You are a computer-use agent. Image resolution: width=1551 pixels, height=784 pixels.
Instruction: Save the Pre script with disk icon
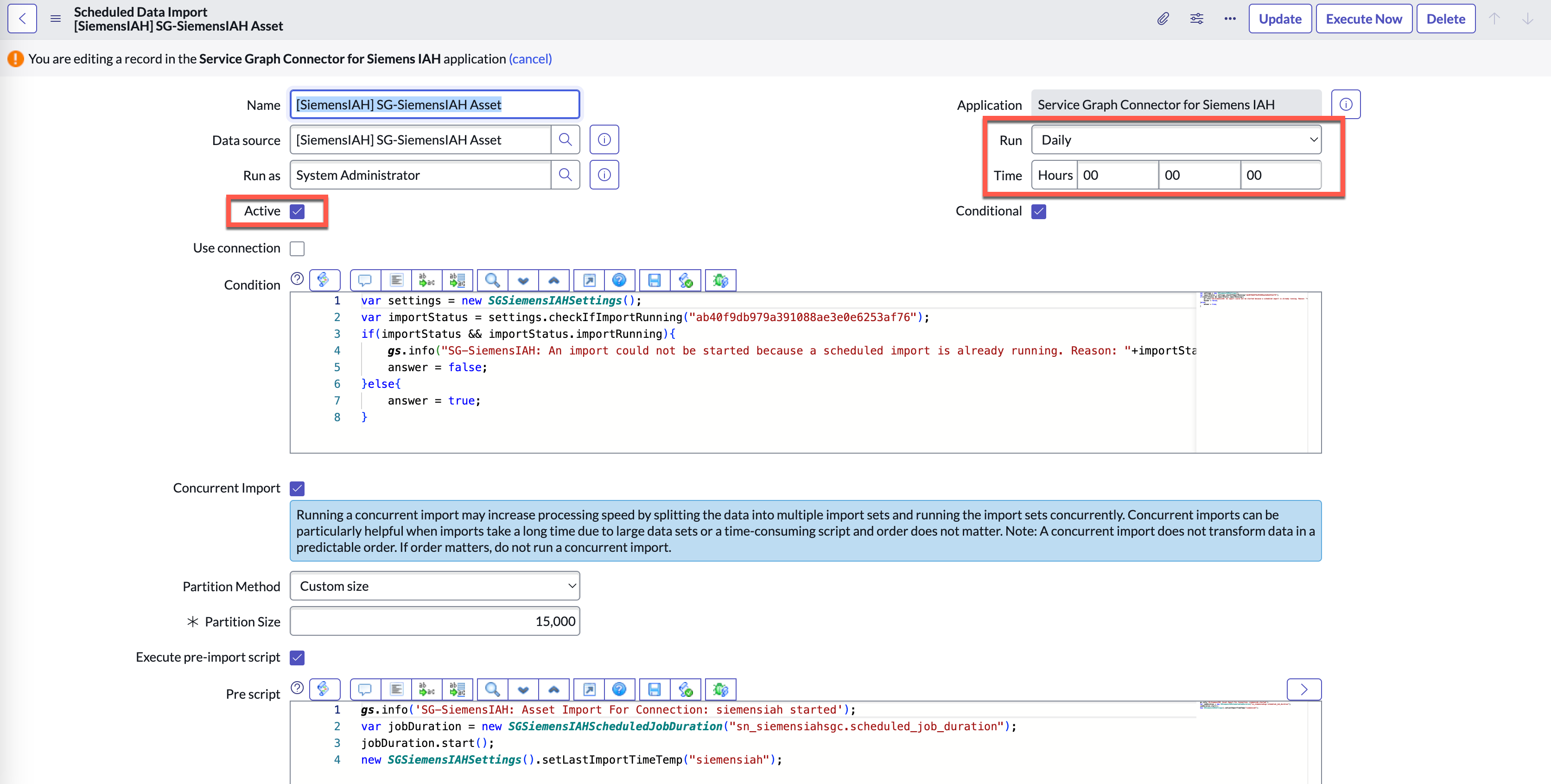click(655, 689)
